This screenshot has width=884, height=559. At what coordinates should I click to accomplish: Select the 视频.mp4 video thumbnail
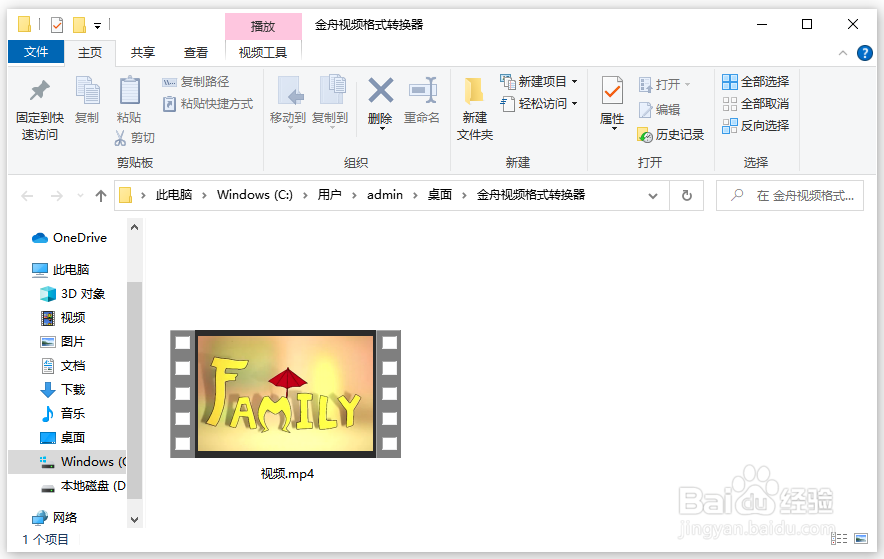coord(286,394)
